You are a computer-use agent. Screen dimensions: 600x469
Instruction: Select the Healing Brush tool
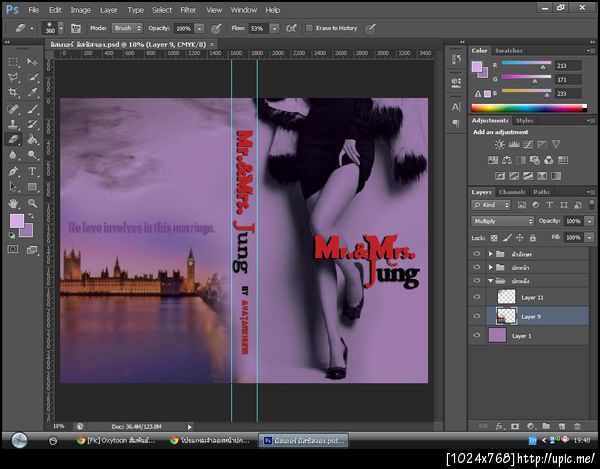coord(13,109)
